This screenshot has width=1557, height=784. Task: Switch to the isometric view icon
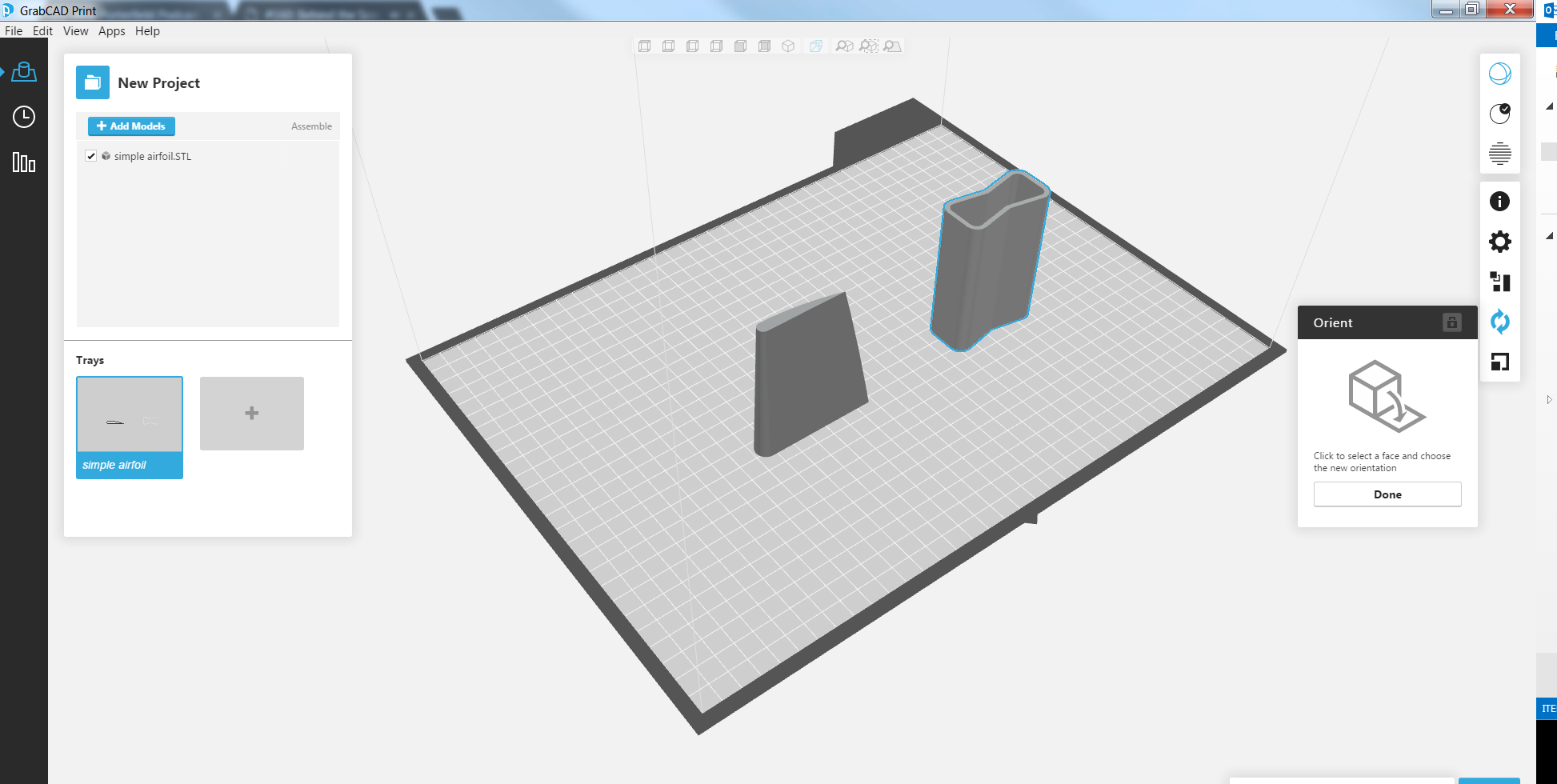[x=787, y=46]
